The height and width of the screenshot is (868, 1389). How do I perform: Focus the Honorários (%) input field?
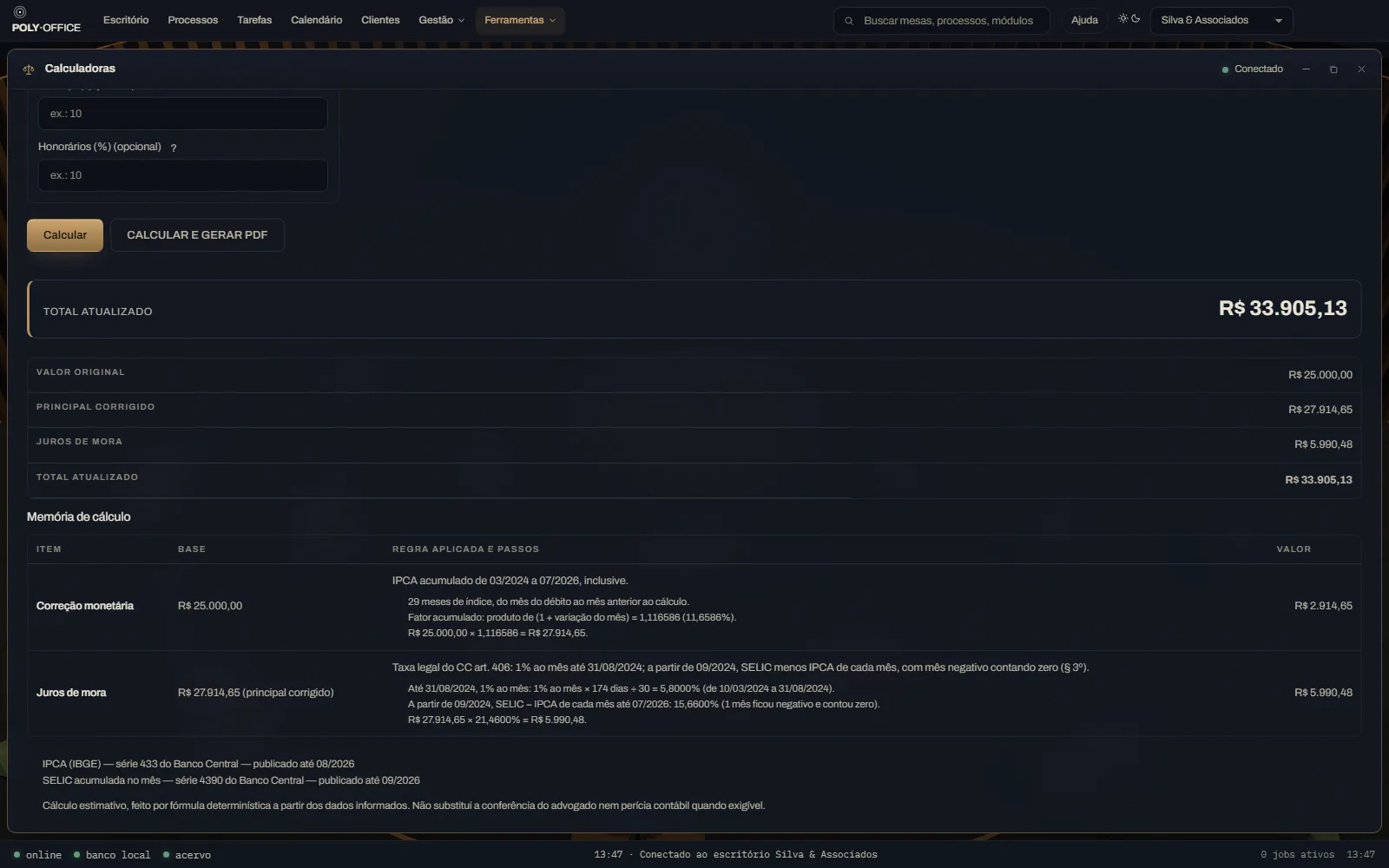click(x=182, y=175)
